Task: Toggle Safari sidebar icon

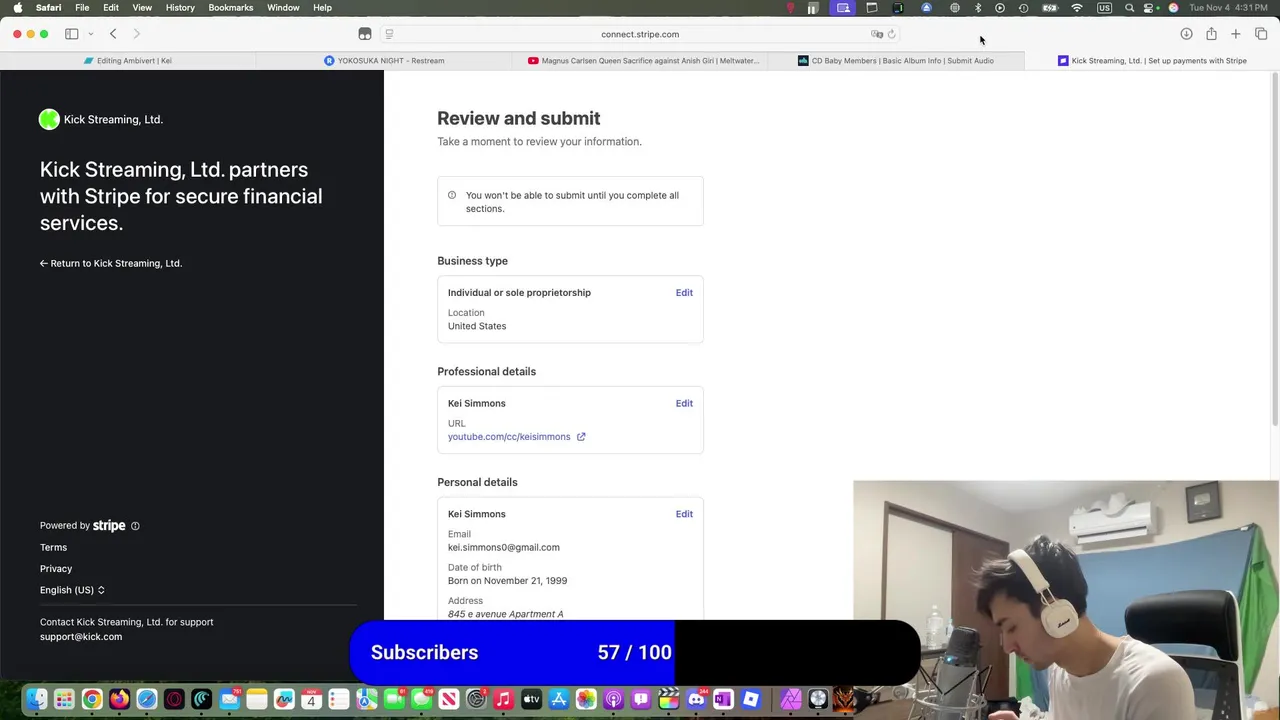Action: (x=72, y=34)
